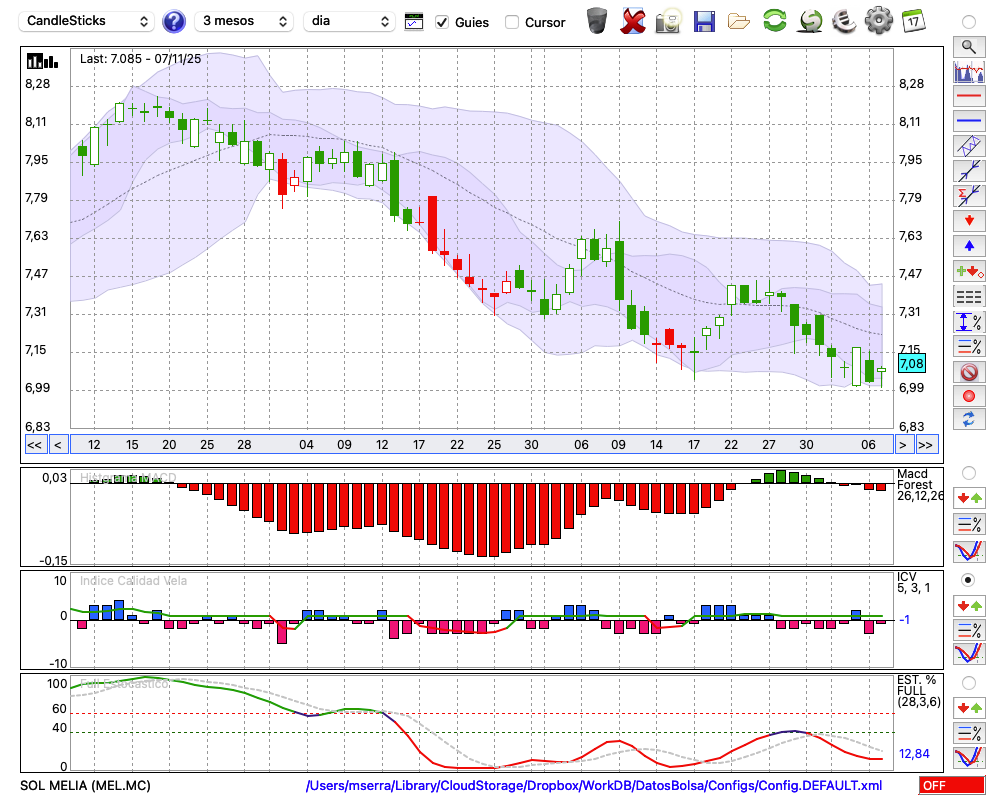Click the blue floppy disk save icon
The image size is (1000, 800).
(704, 21)
